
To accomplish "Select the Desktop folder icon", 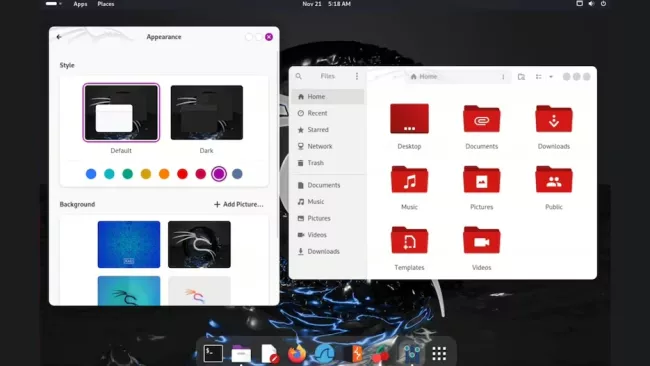I will [x=409, y=119].
